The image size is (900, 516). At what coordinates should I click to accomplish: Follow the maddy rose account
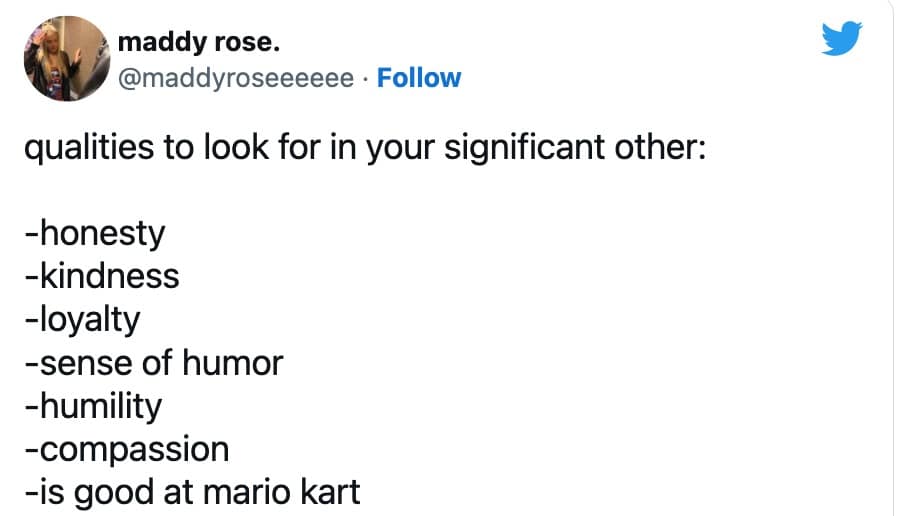tap(419, 78)
